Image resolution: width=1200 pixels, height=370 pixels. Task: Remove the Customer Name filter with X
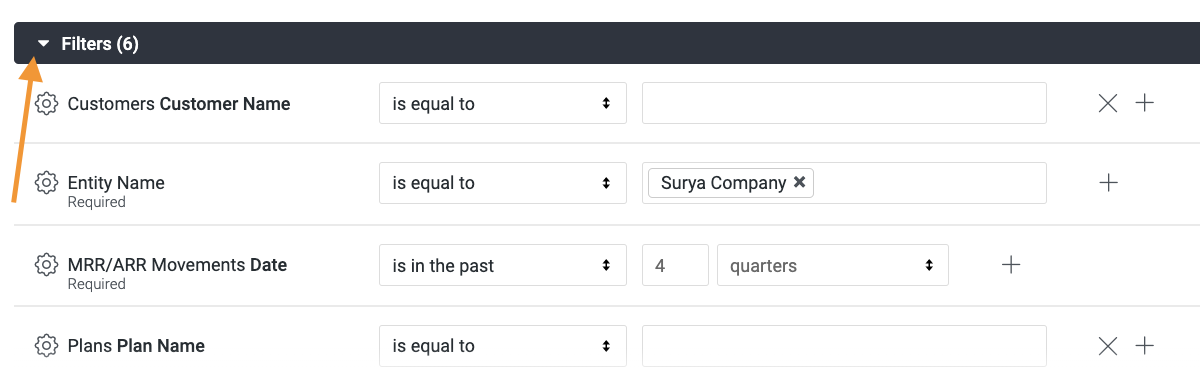tap(1108, 103)
